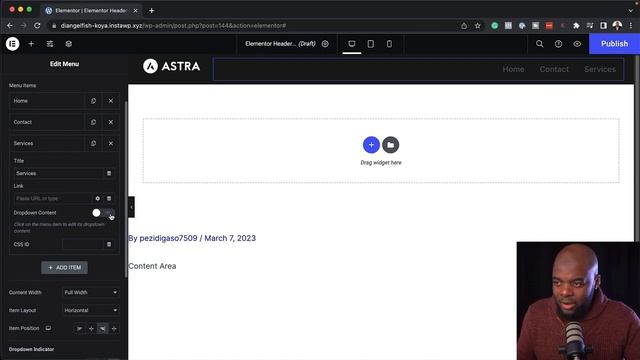Click author link pezidigaso7509
The image size is (640, 360).
pyautogui.click(x=168, y=238)
